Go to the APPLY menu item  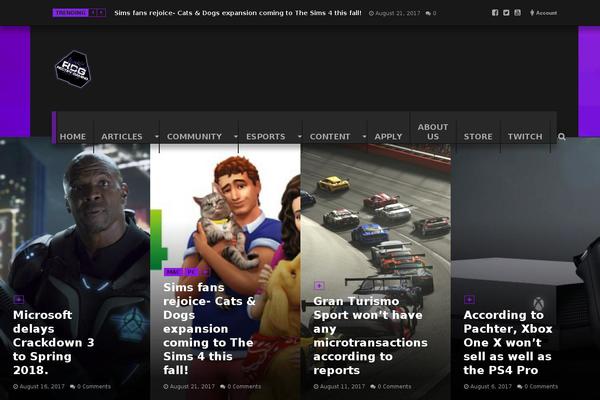pos(388,137)
